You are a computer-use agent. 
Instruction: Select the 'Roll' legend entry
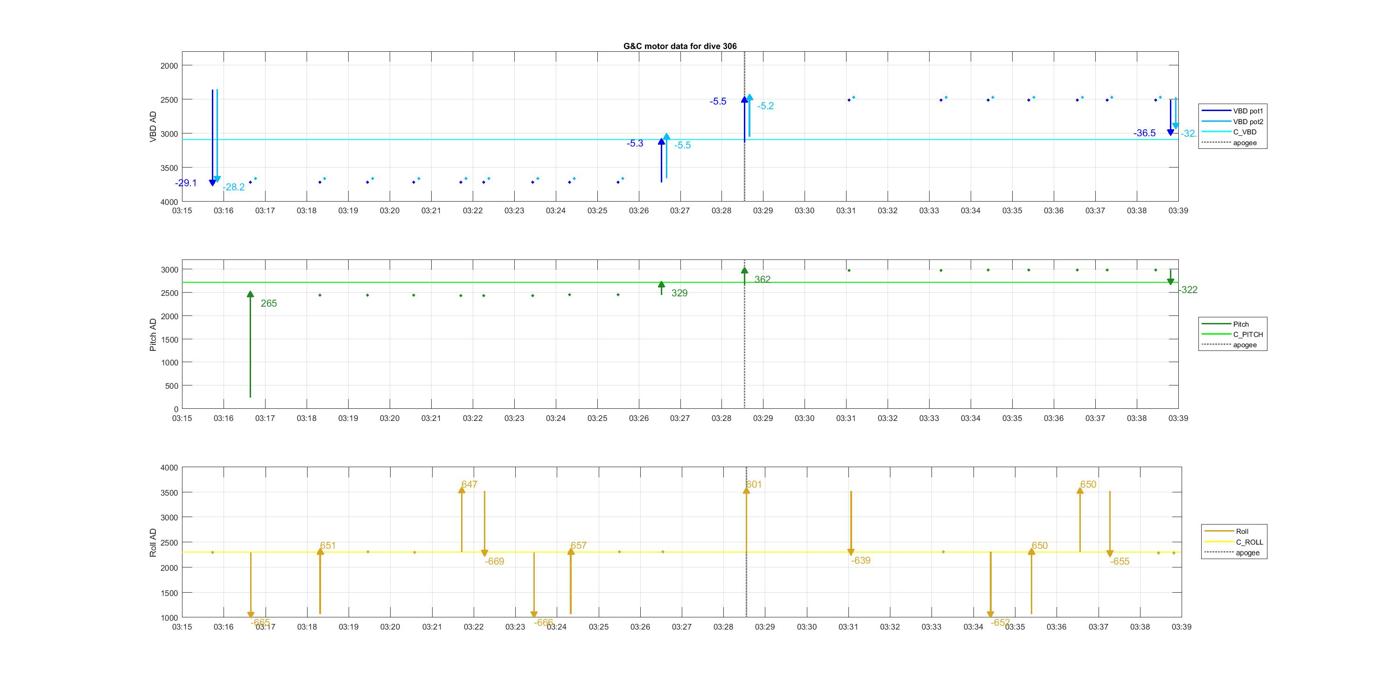point(1227,531)
